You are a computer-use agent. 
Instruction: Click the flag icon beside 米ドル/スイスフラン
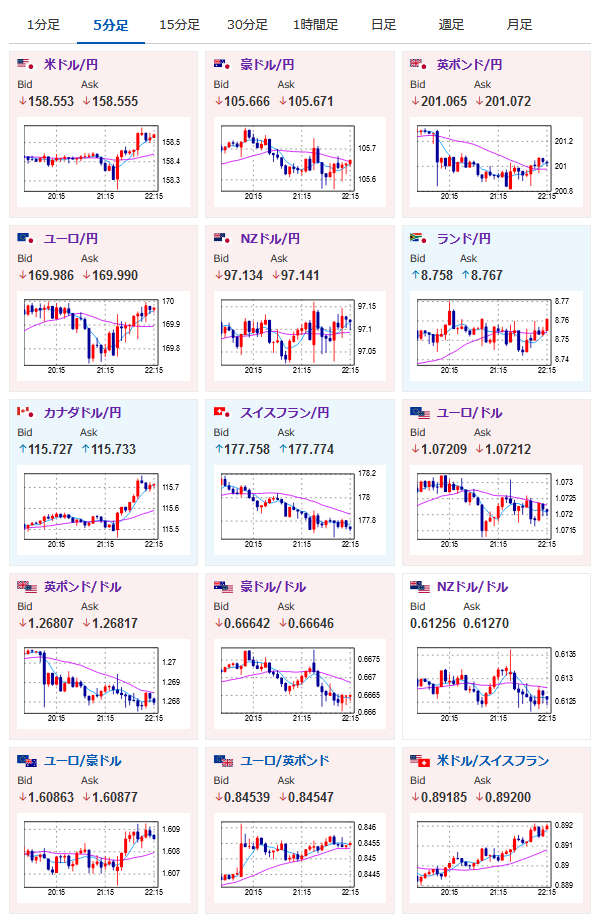click(420, 761)
